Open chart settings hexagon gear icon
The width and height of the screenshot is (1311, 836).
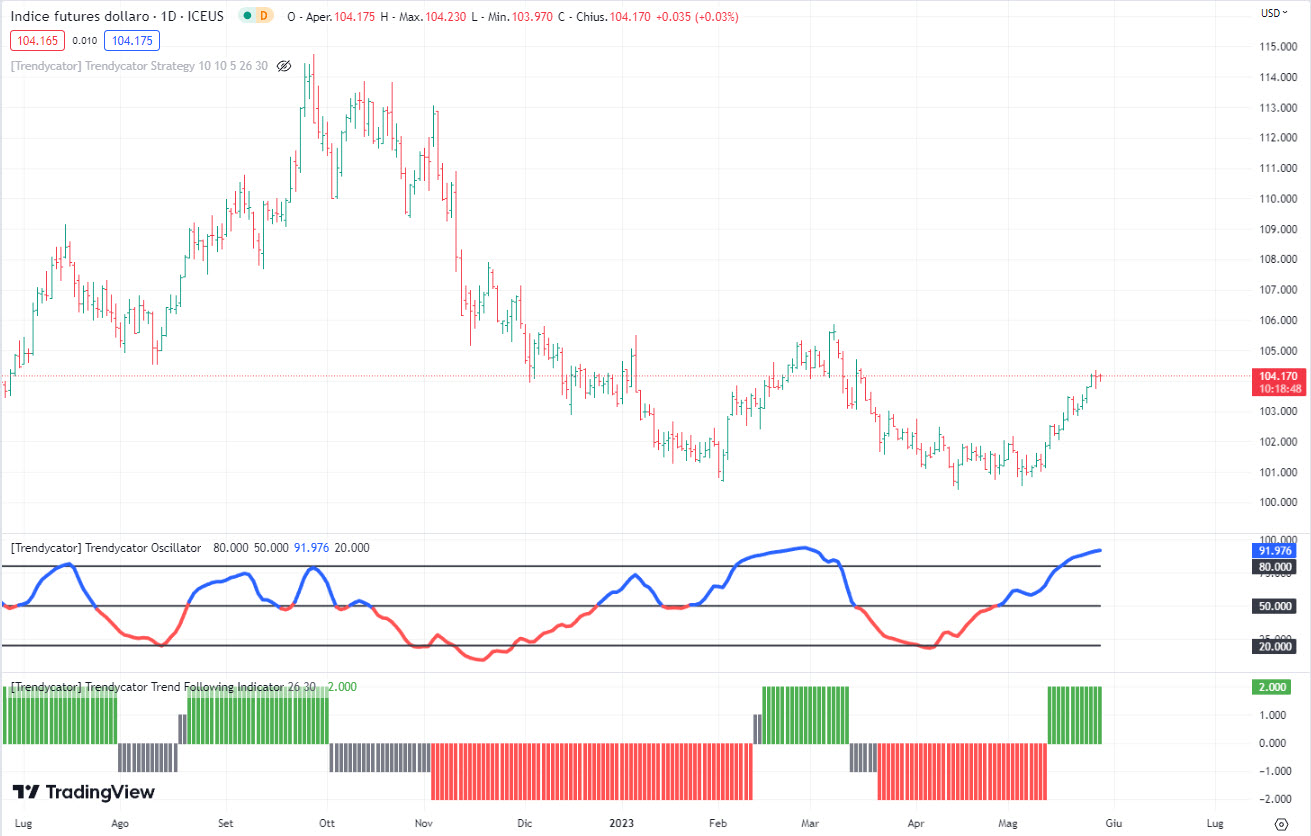(1282, 824)
